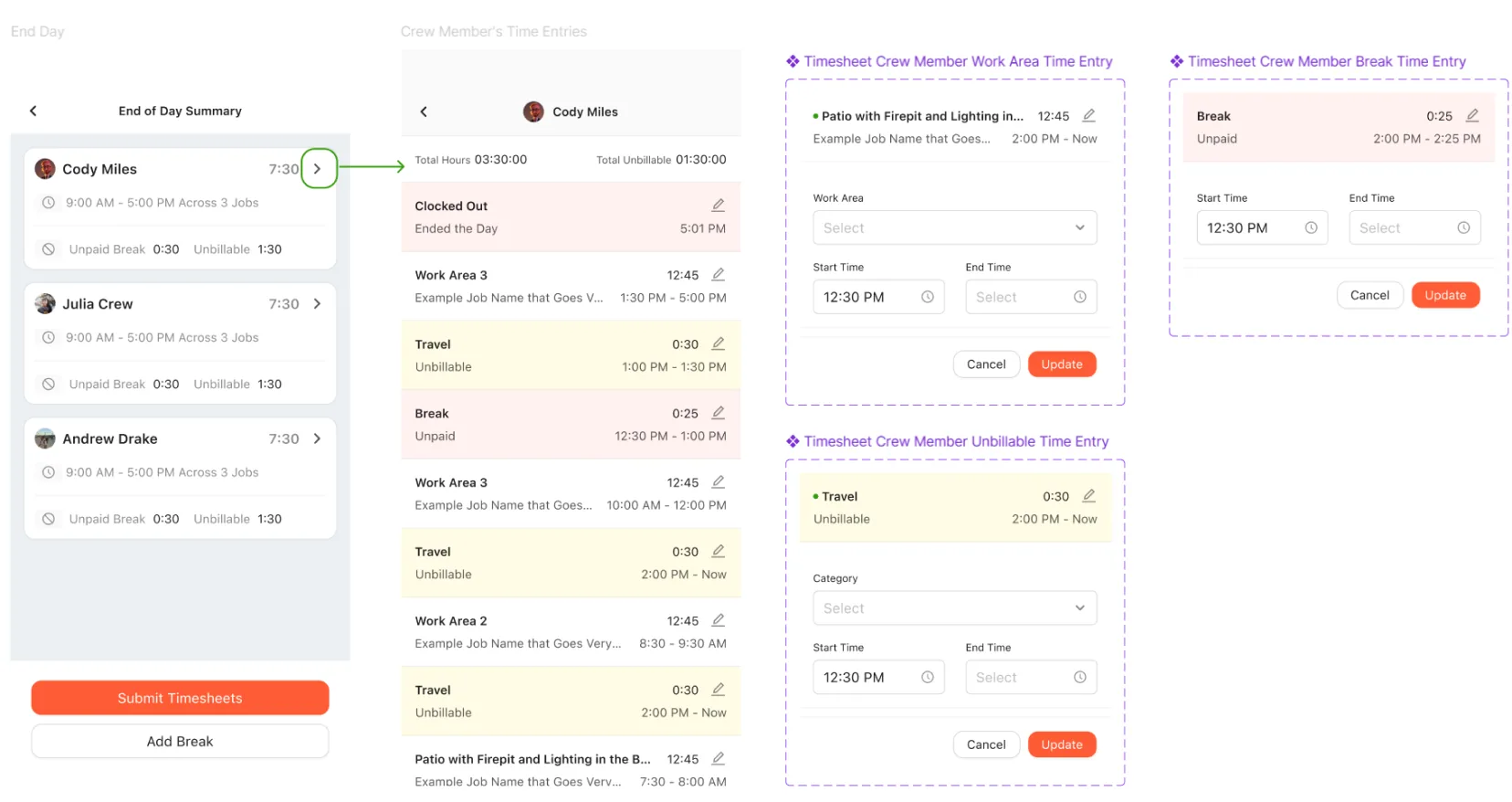Viewport: 1512px width, 802px height.
Task: Click the Add Break button
Action: pos(180,742)
